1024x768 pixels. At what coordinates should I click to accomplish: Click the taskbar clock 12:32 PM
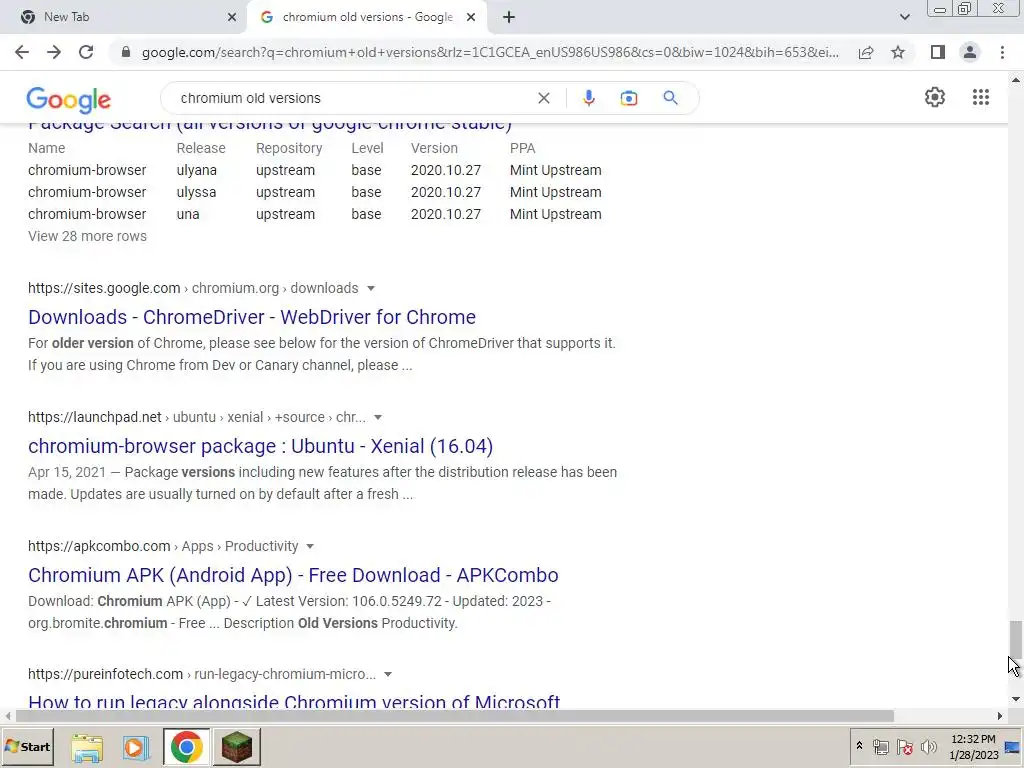[974, 746]
